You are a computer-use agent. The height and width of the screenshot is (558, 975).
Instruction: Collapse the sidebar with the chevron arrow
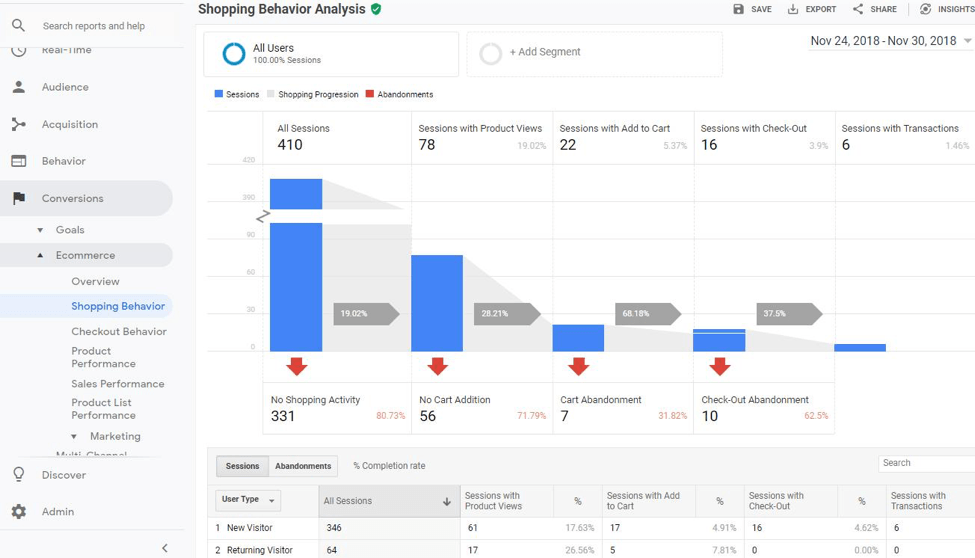[x=165, y=548]
